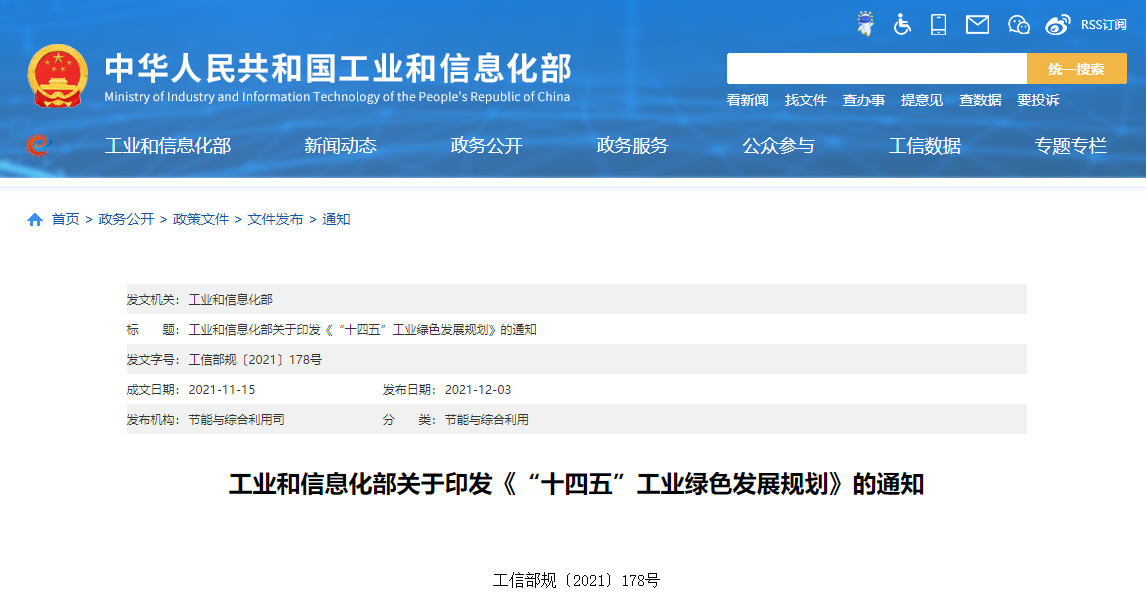Select the 政务公开 navigation menu item

[486, 146]
